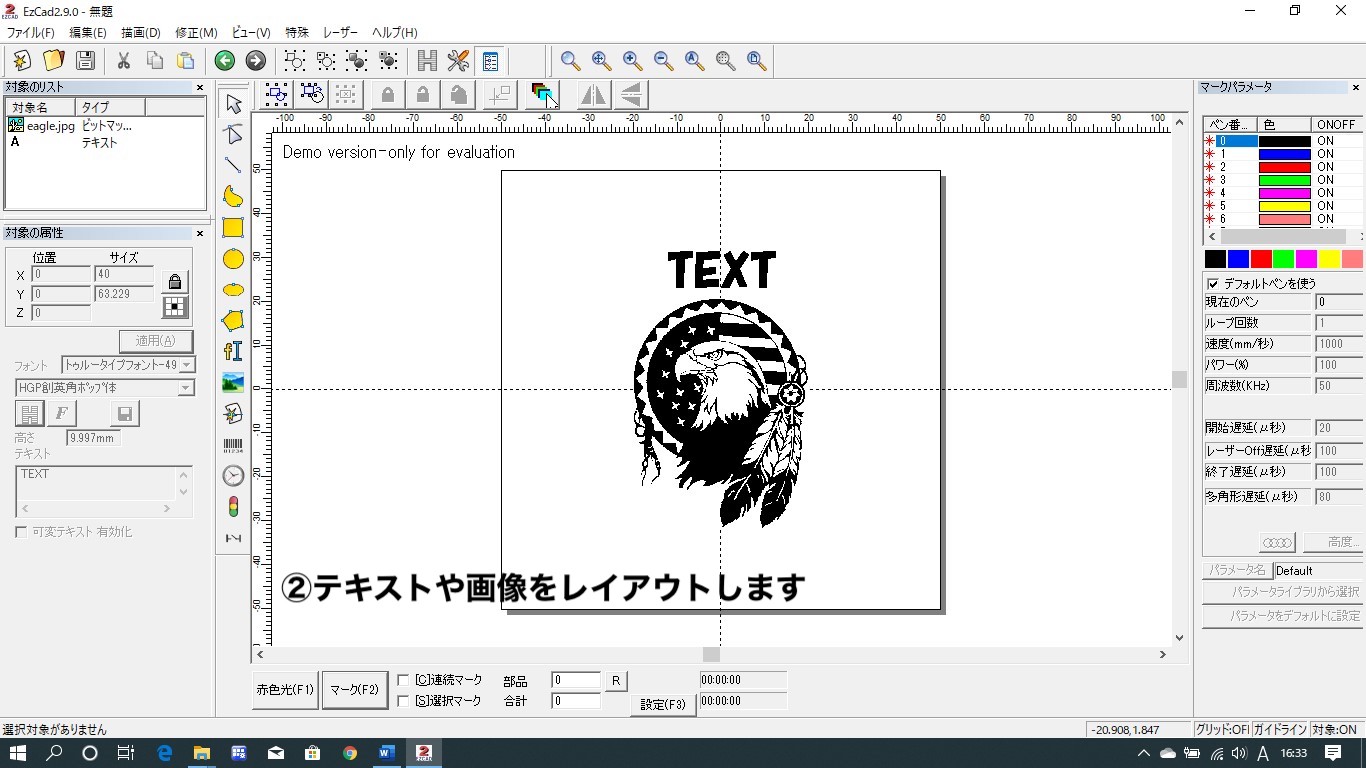1366x768 pixels.
Task: Open the 編集(E) menu
Action: tap(87, 33)
